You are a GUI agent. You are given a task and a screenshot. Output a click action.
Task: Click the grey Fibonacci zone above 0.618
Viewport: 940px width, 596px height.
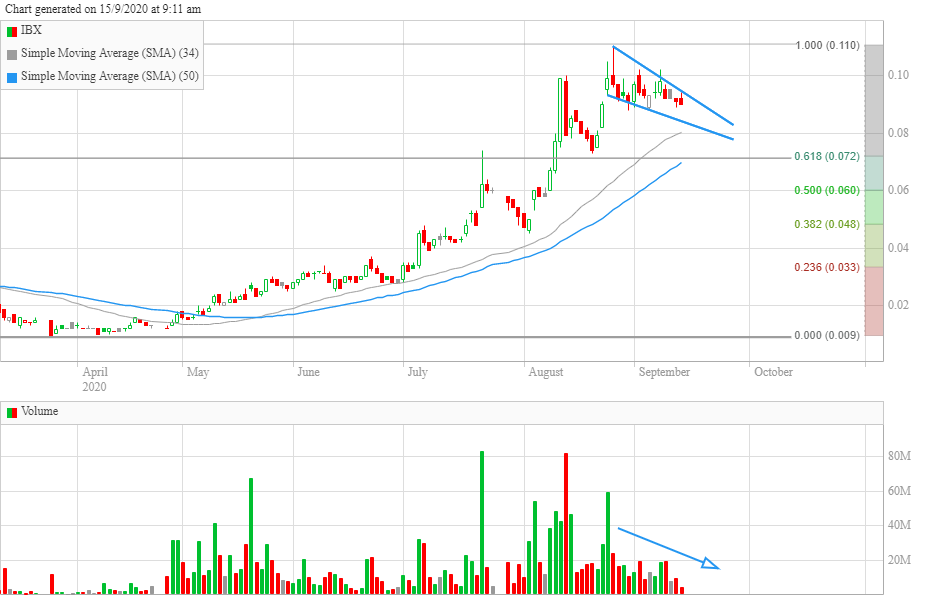(874, 101)
